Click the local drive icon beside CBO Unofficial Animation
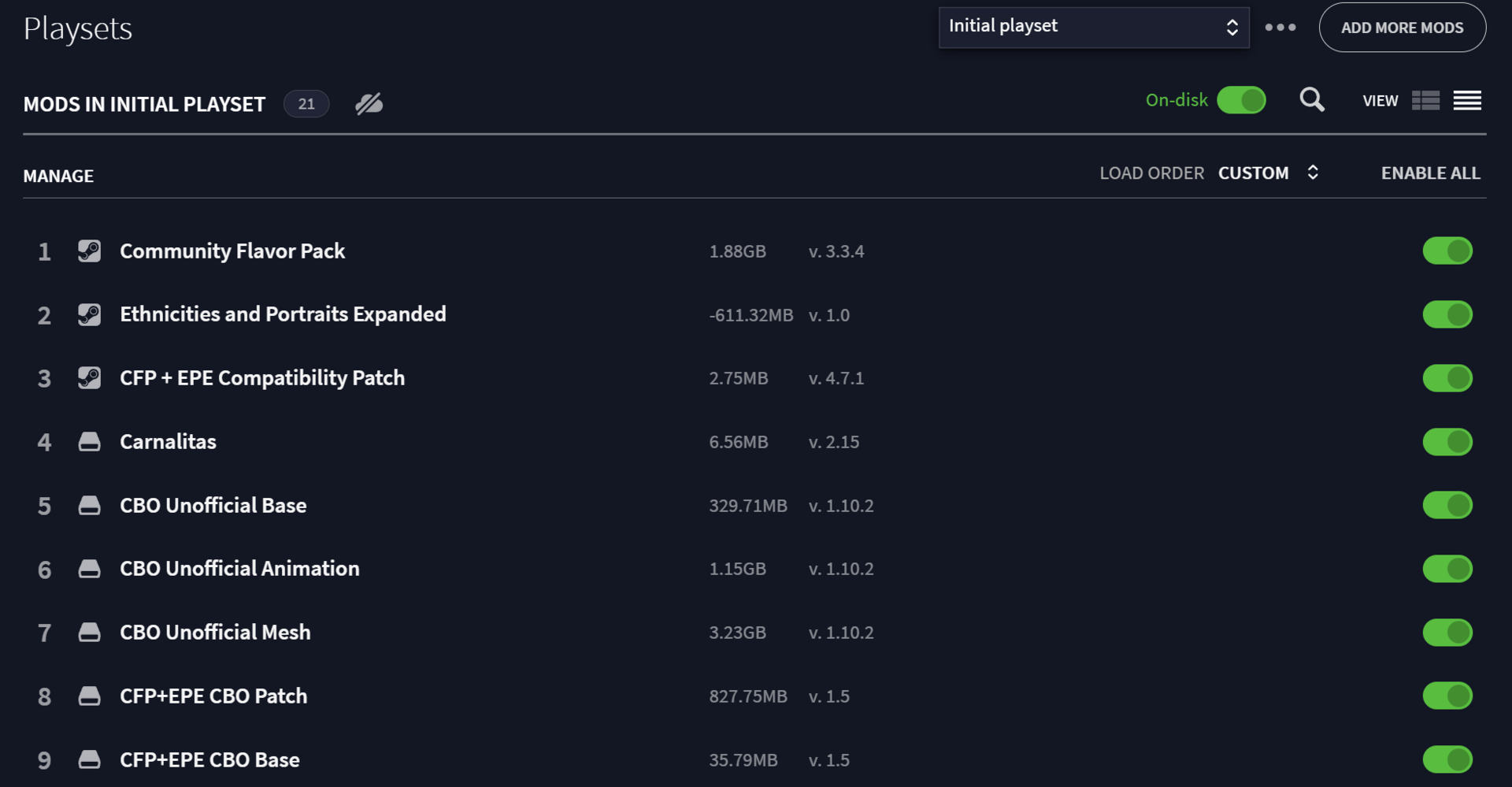1512x787 pixels. (89, 569)
